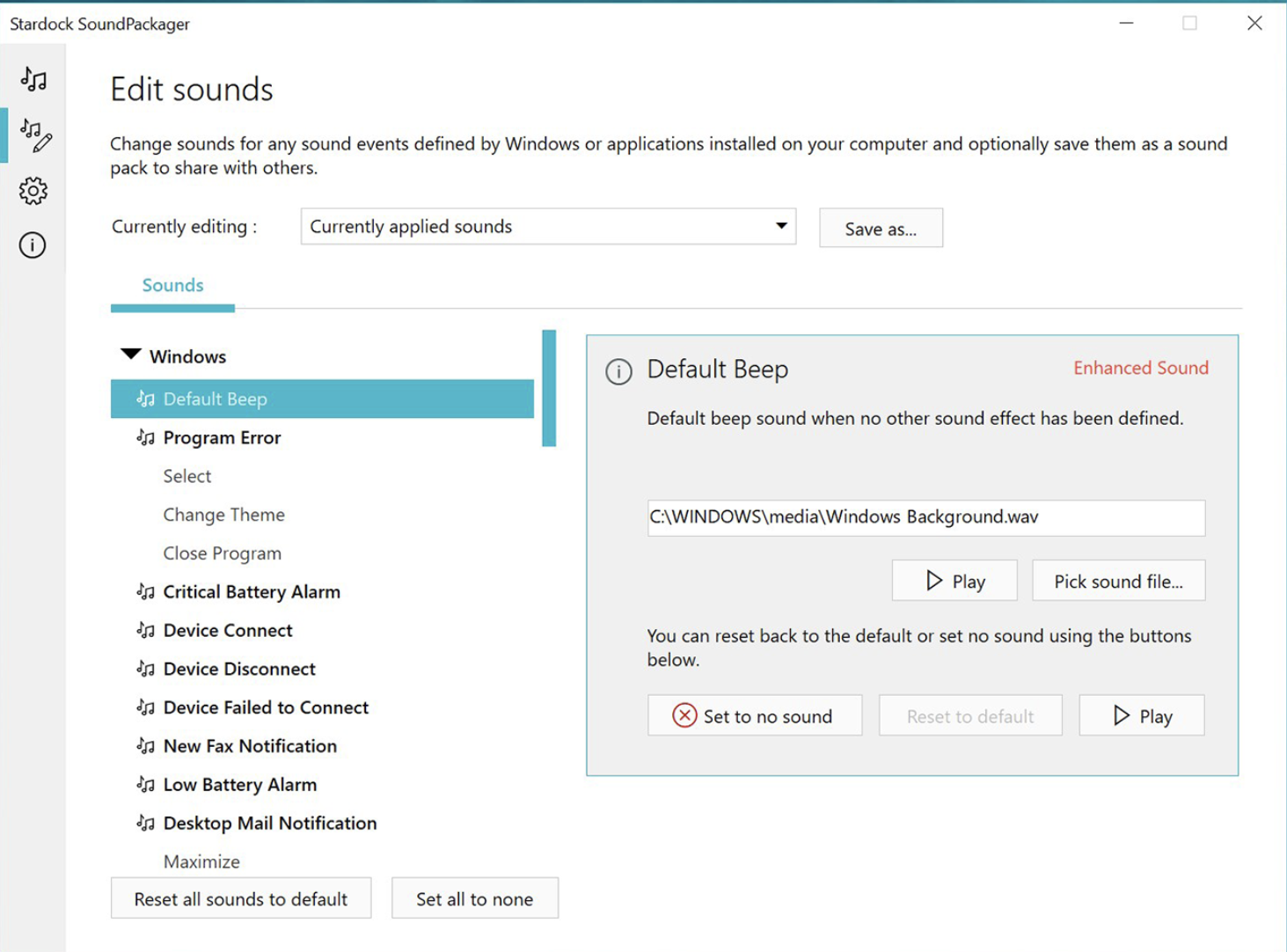Select the Program Error sound event
The width and height of the screenshot is (1287, 952).
221,437
